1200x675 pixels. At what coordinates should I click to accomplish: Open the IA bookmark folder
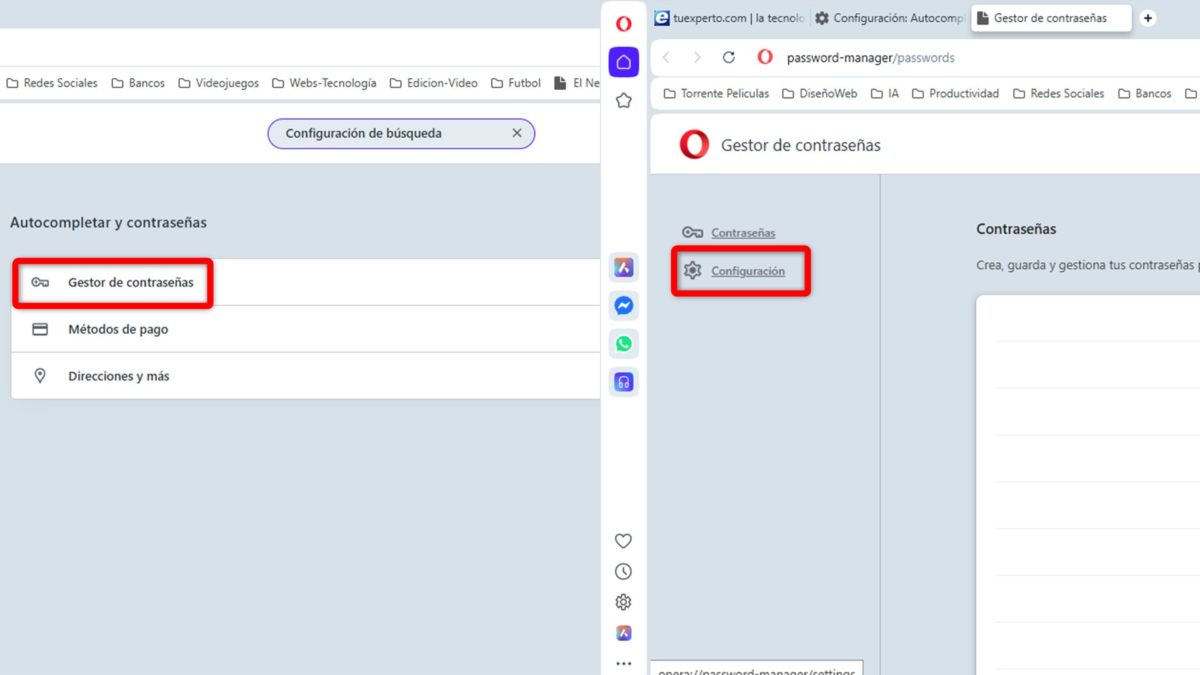[x=884, y=93]
